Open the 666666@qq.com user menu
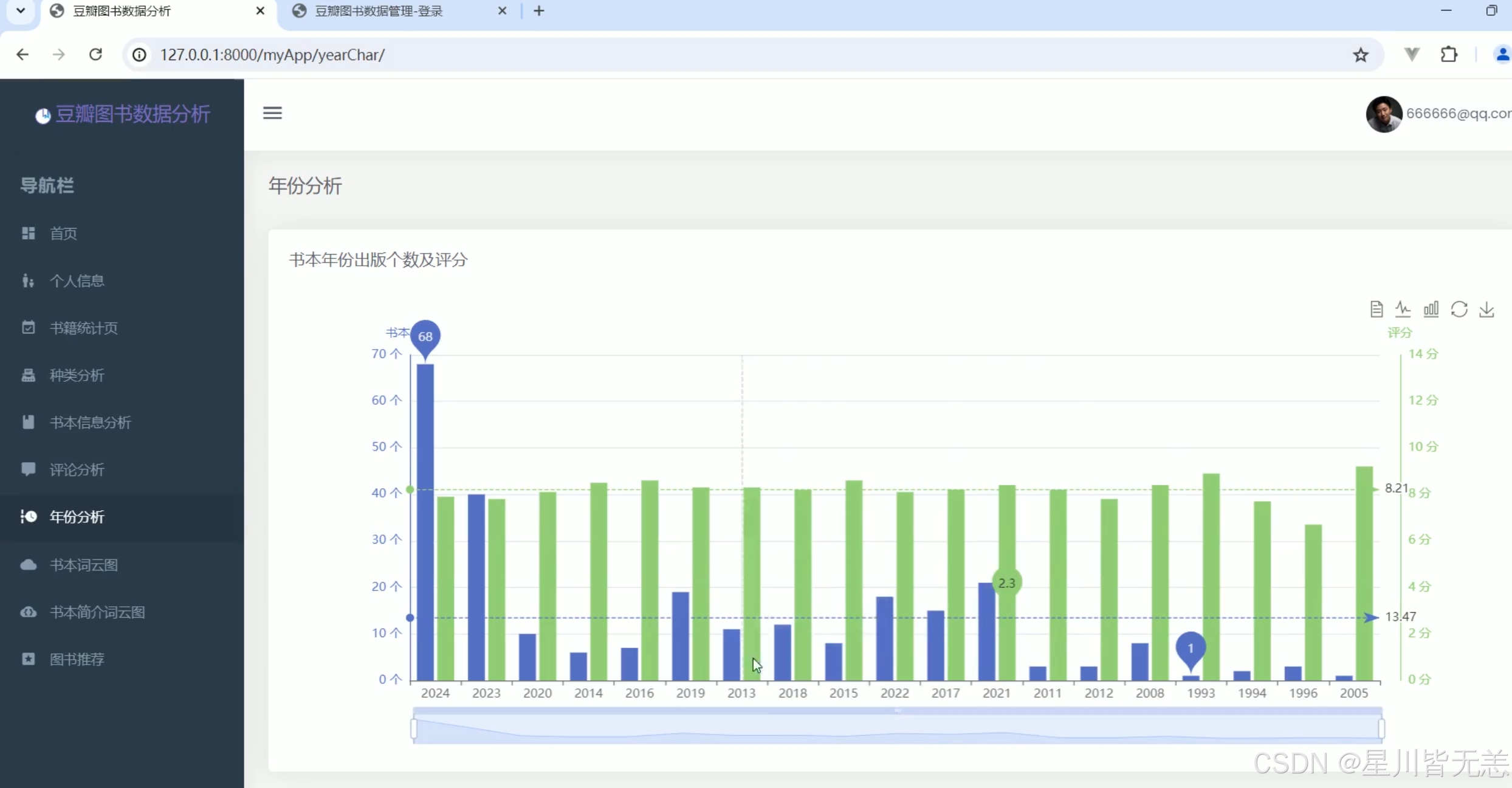Viewport: 1512px width, 788px height. [1457, 114]
